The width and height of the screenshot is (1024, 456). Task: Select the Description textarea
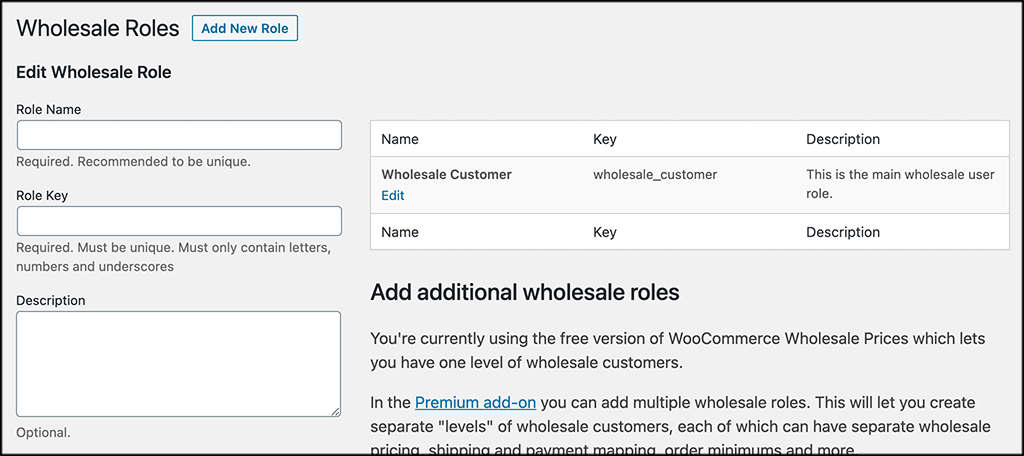tap(179, 363)
